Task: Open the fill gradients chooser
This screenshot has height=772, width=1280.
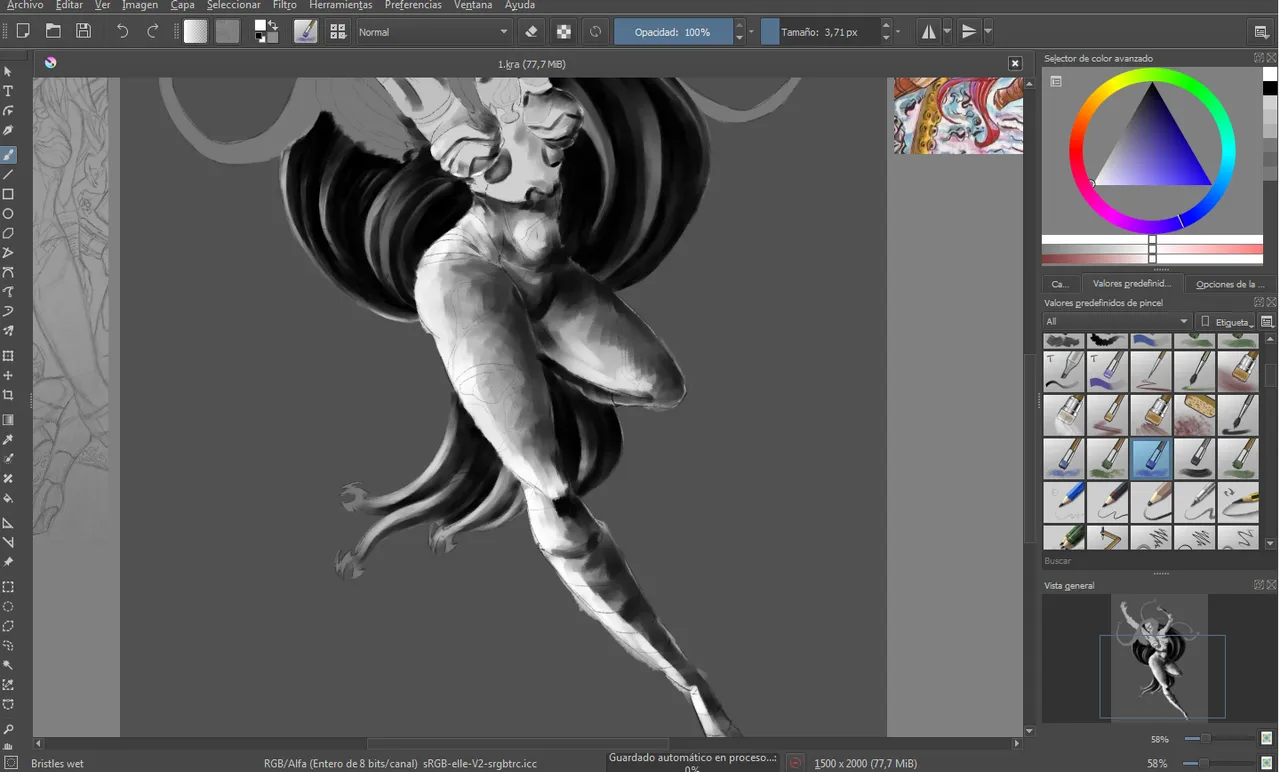Action: pos(196,31)
